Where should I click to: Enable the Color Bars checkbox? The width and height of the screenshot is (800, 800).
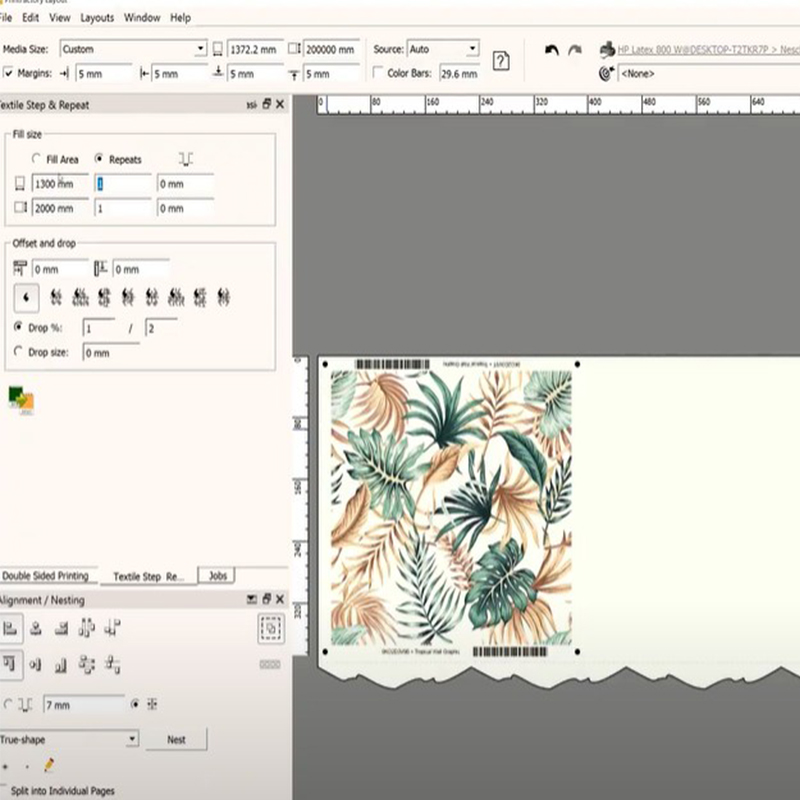click(x=378, y=72)
